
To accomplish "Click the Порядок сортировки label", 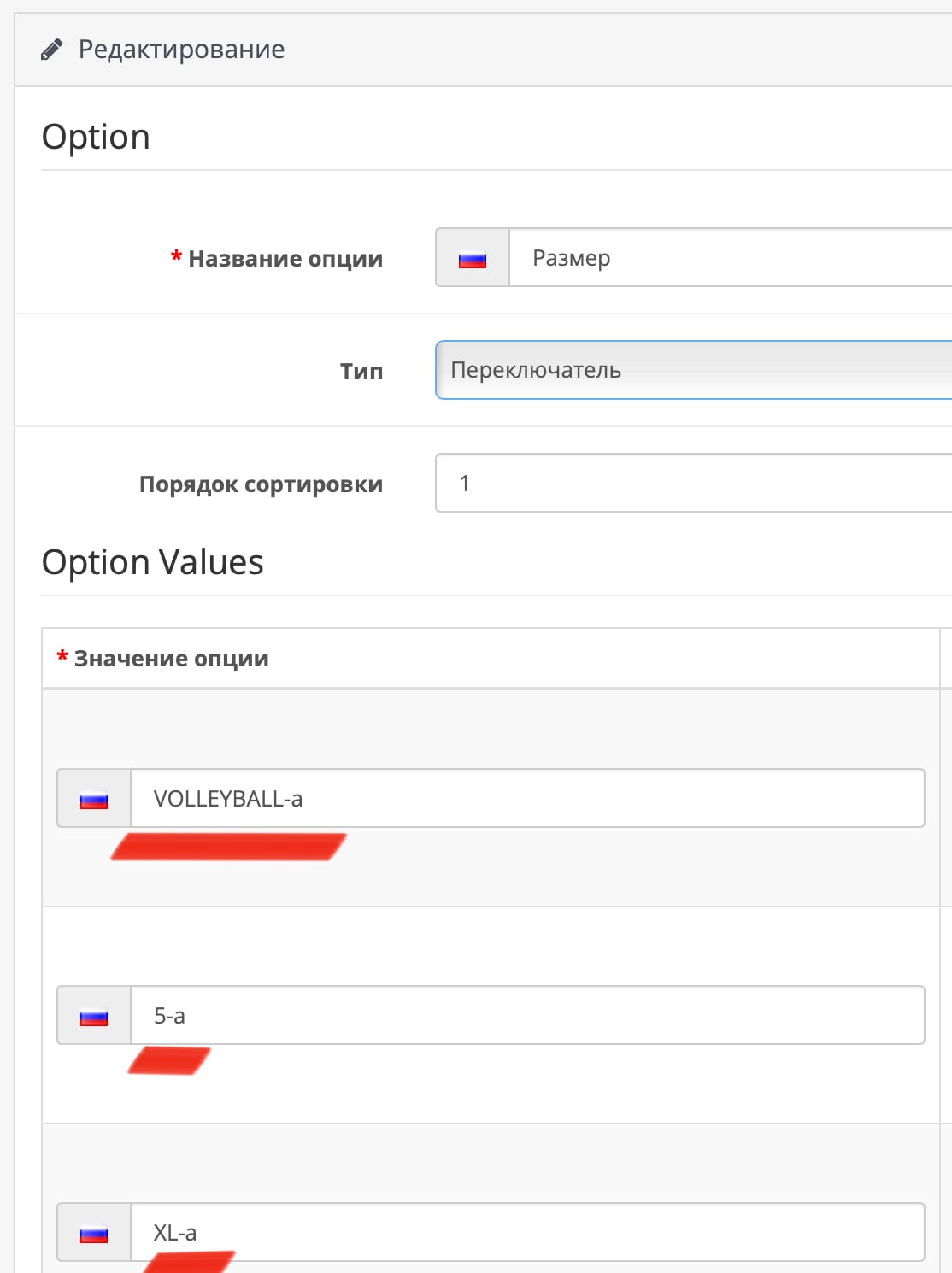I will pos(261,484).
